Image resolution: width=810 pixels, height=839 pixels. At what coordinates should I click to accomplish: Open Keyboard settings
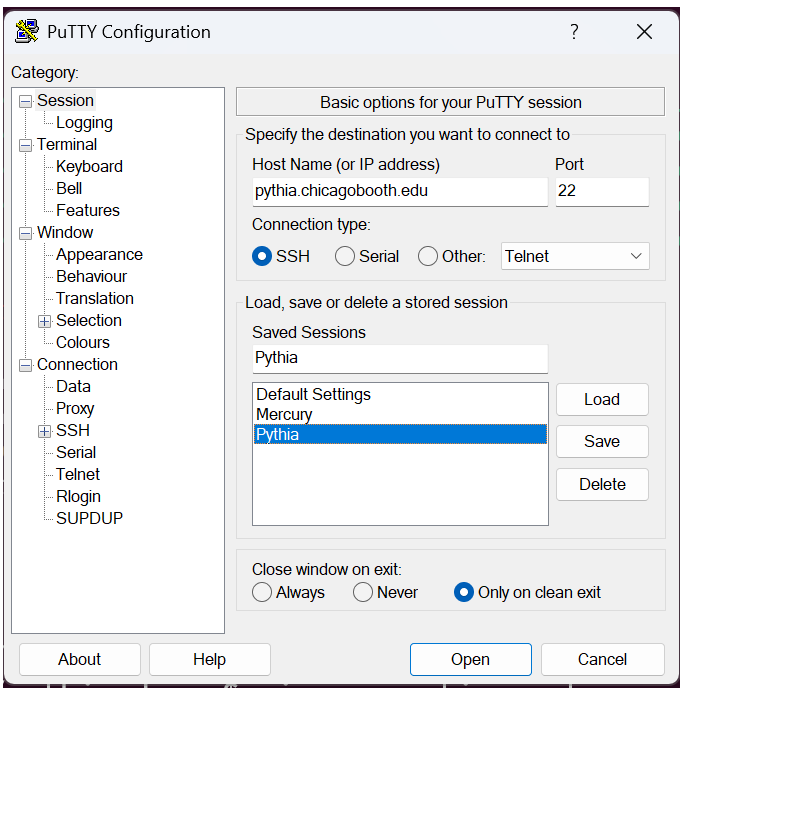(x=89, y=166)
